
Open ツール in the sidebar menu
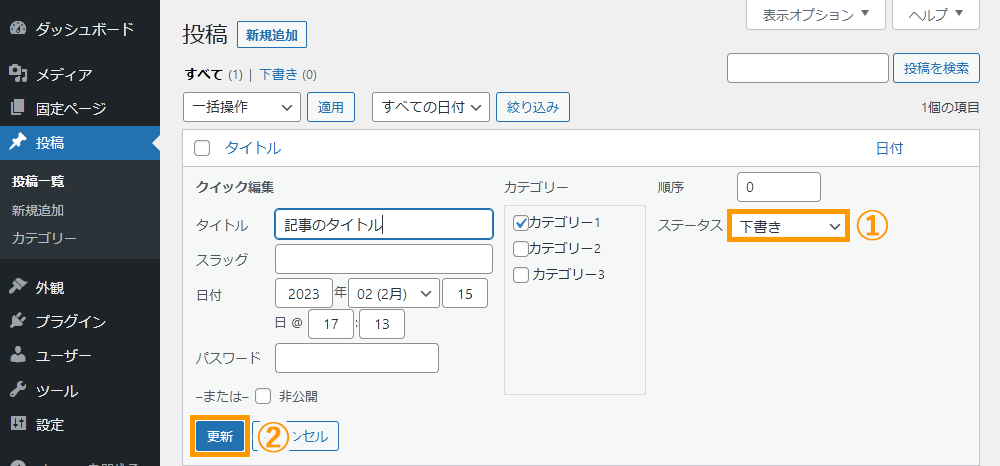(x=57, y=390)
